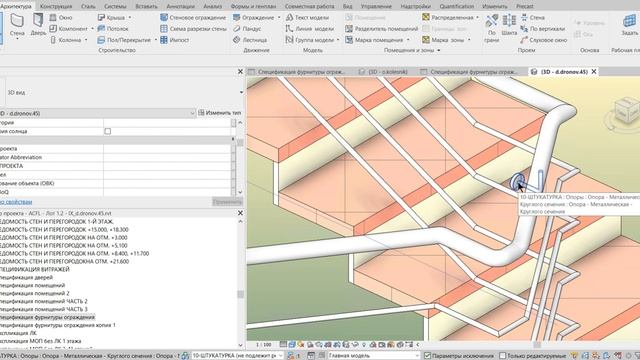Screen dimensions: 640x360
Task: Open the Ограждение dropdown arrow
Action: 279,18
